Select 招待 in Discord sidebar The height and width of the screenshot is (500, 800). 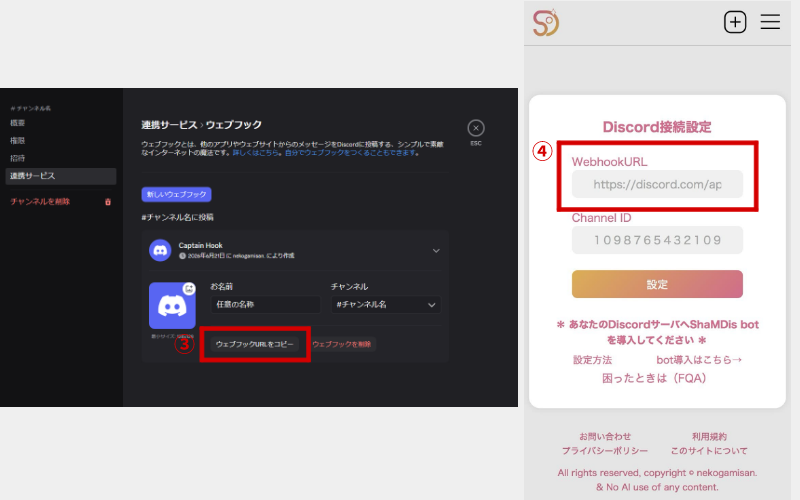pos(17,158)
